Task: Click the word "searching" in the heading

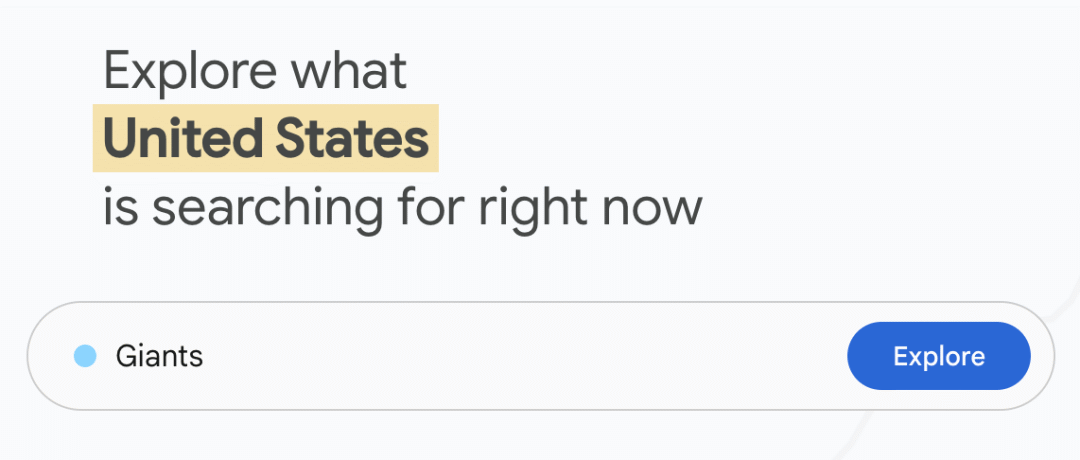Action: pos(267,207)
